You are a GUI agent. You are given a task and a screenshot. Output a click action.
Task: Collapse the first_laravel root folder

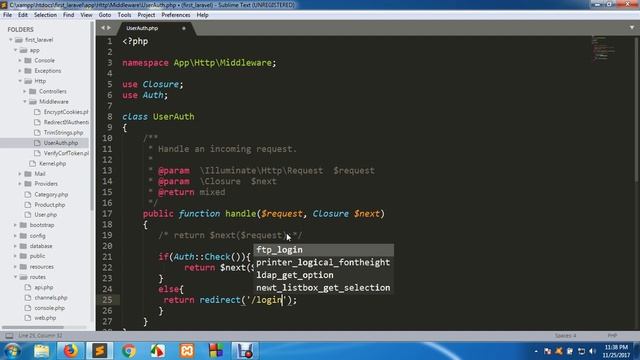click(x=11, y=40)
